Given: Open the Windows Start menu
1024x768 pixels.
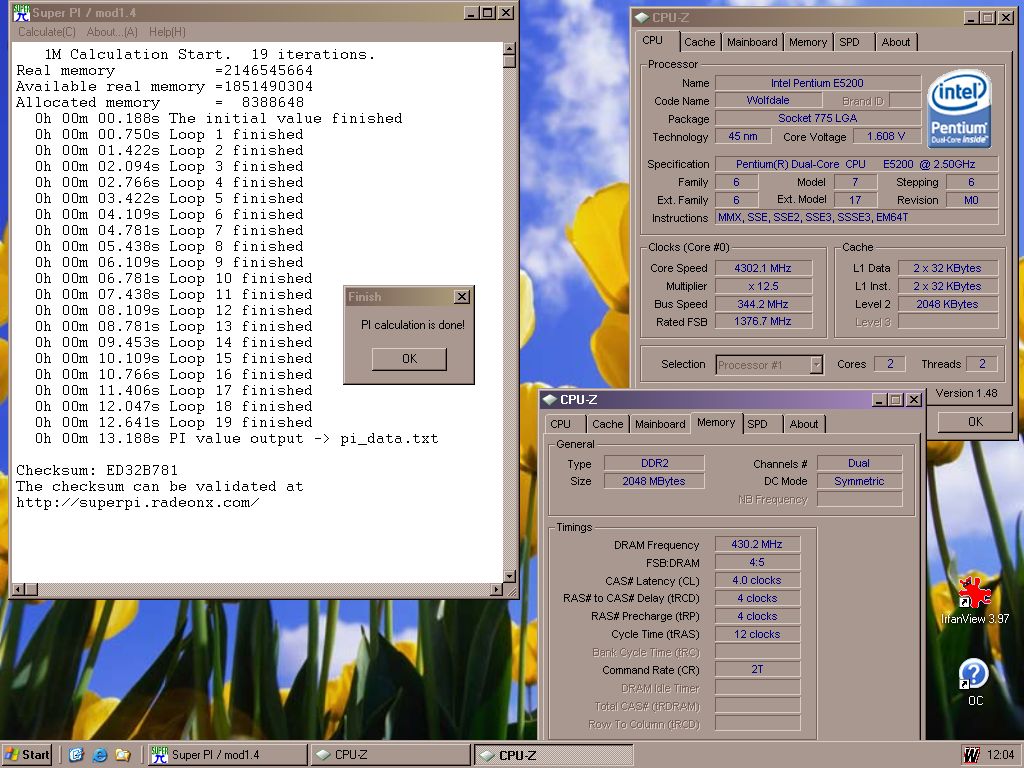Looking at the screenshot, I should click(27, 755).
